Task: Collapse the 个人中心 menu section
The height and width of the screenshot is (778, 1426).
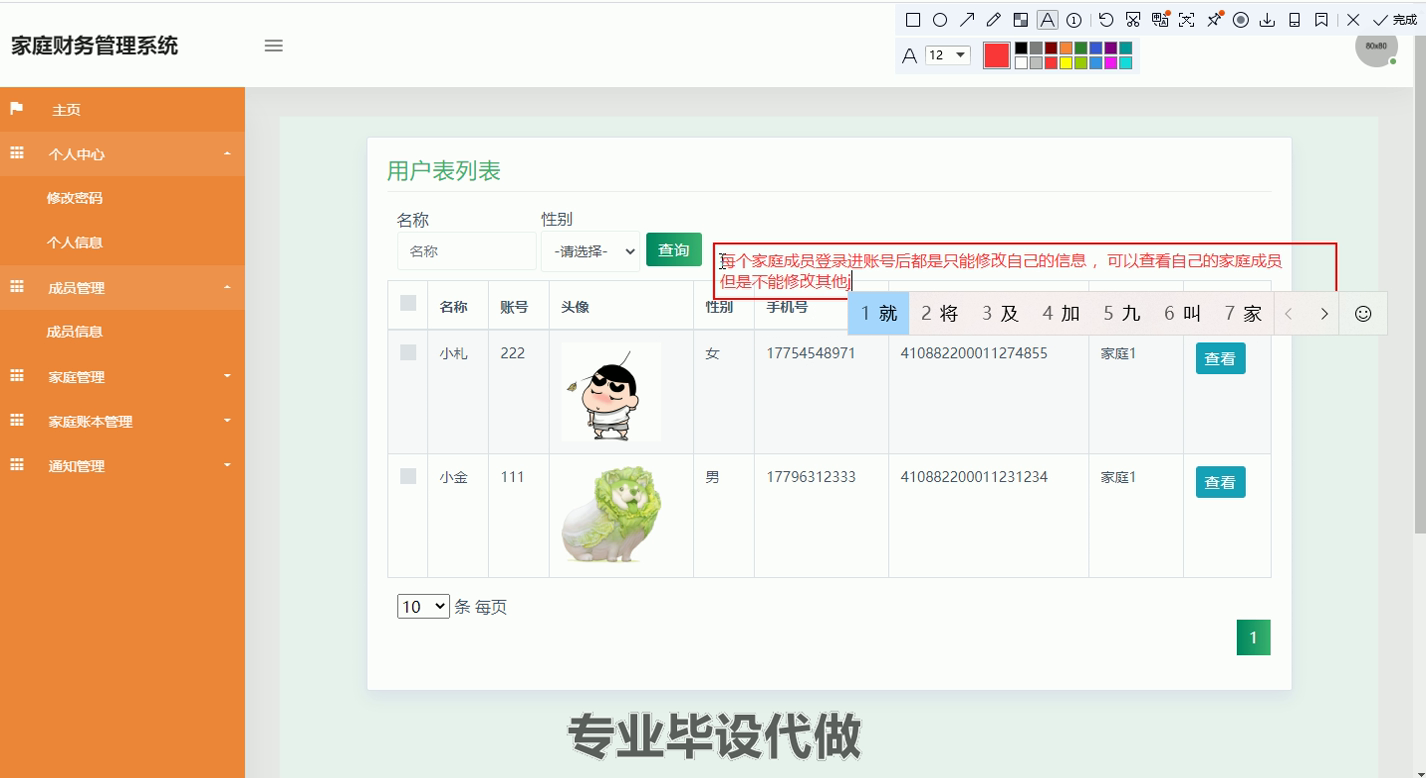Action: click(122, 154)
